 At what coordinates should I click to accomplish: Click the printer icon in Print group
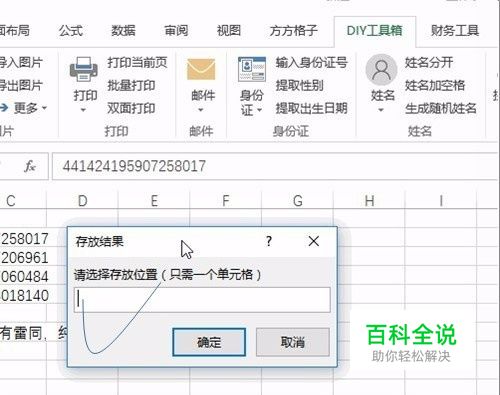click(x=84, y=69)
